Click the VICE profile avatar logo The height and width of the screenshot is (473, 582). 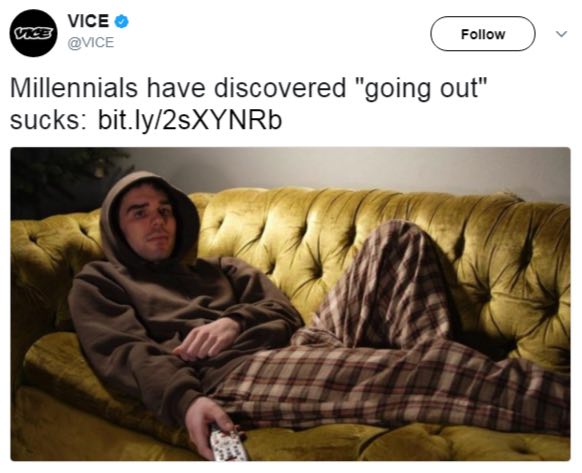(33, 33)
